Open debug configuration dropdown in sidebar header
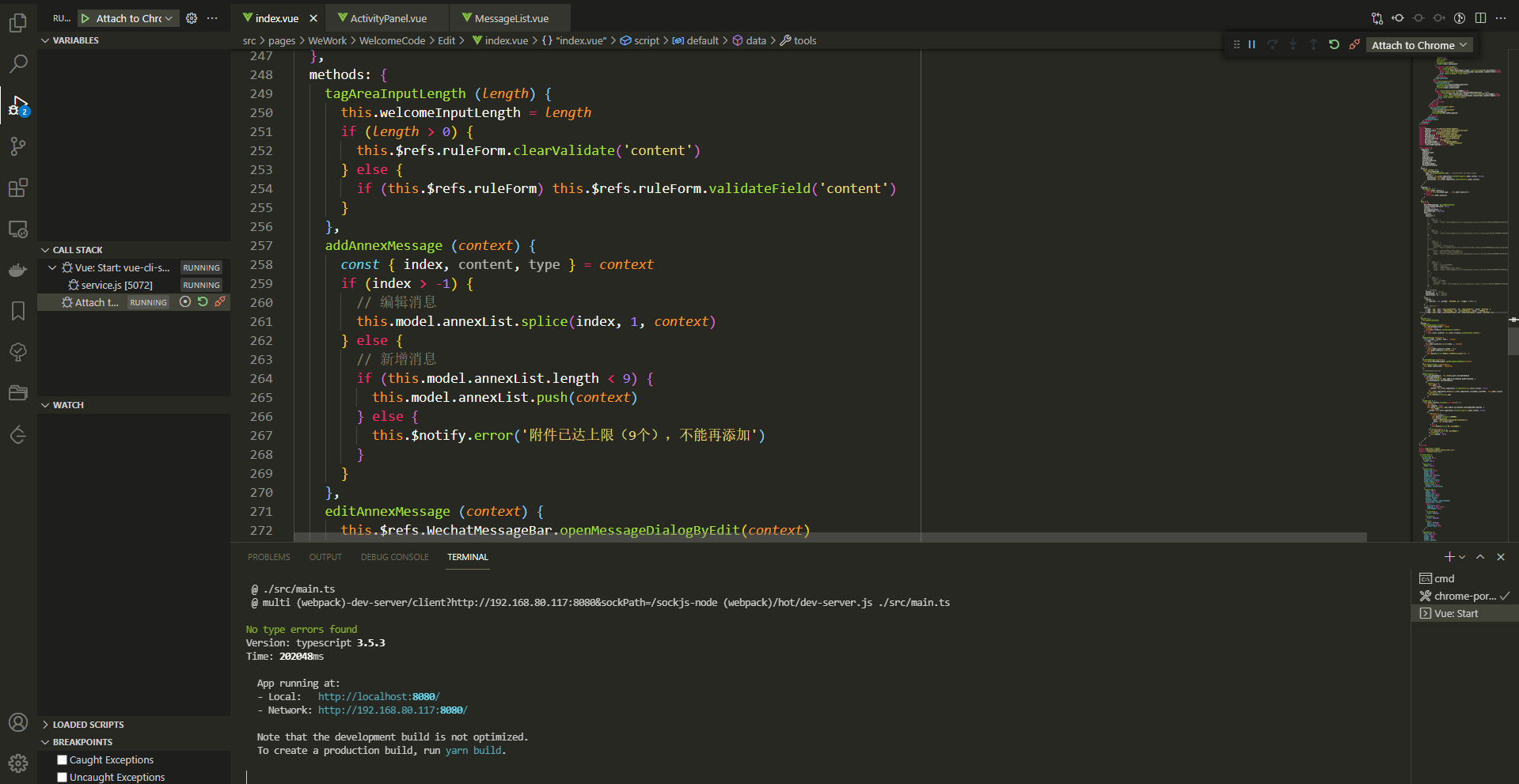The image size is (1519, 784). click(x=134, y=18)
